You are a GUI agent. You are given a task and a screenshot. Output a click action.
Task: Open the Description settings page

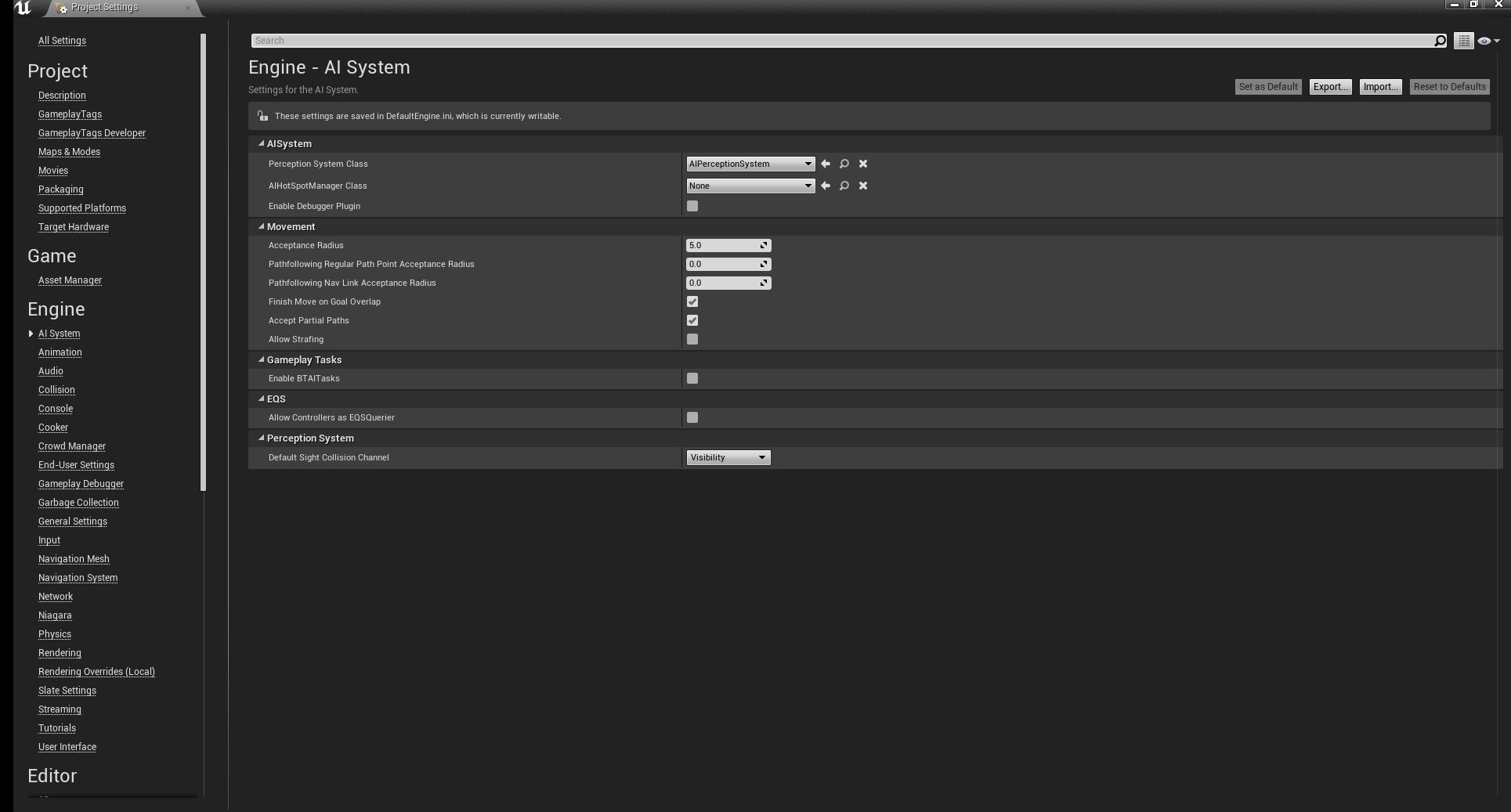click(x=62, y=96)
